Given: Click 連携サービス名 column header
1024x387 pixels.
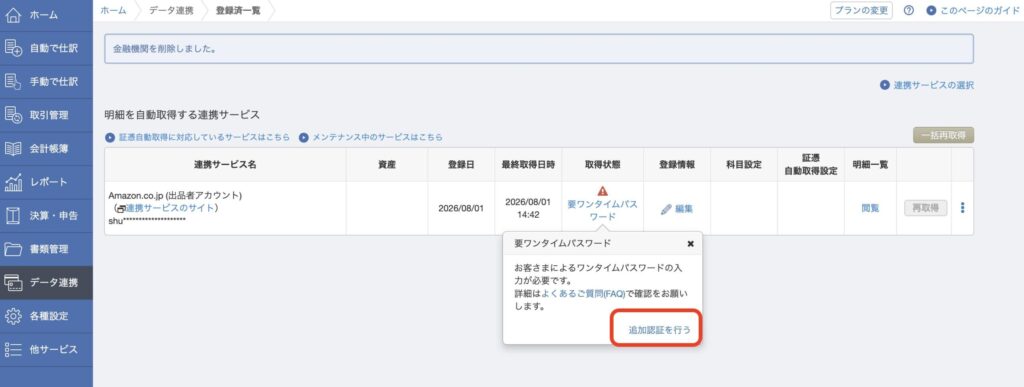Looking at the screenshot, I should [x=225, y=164].
